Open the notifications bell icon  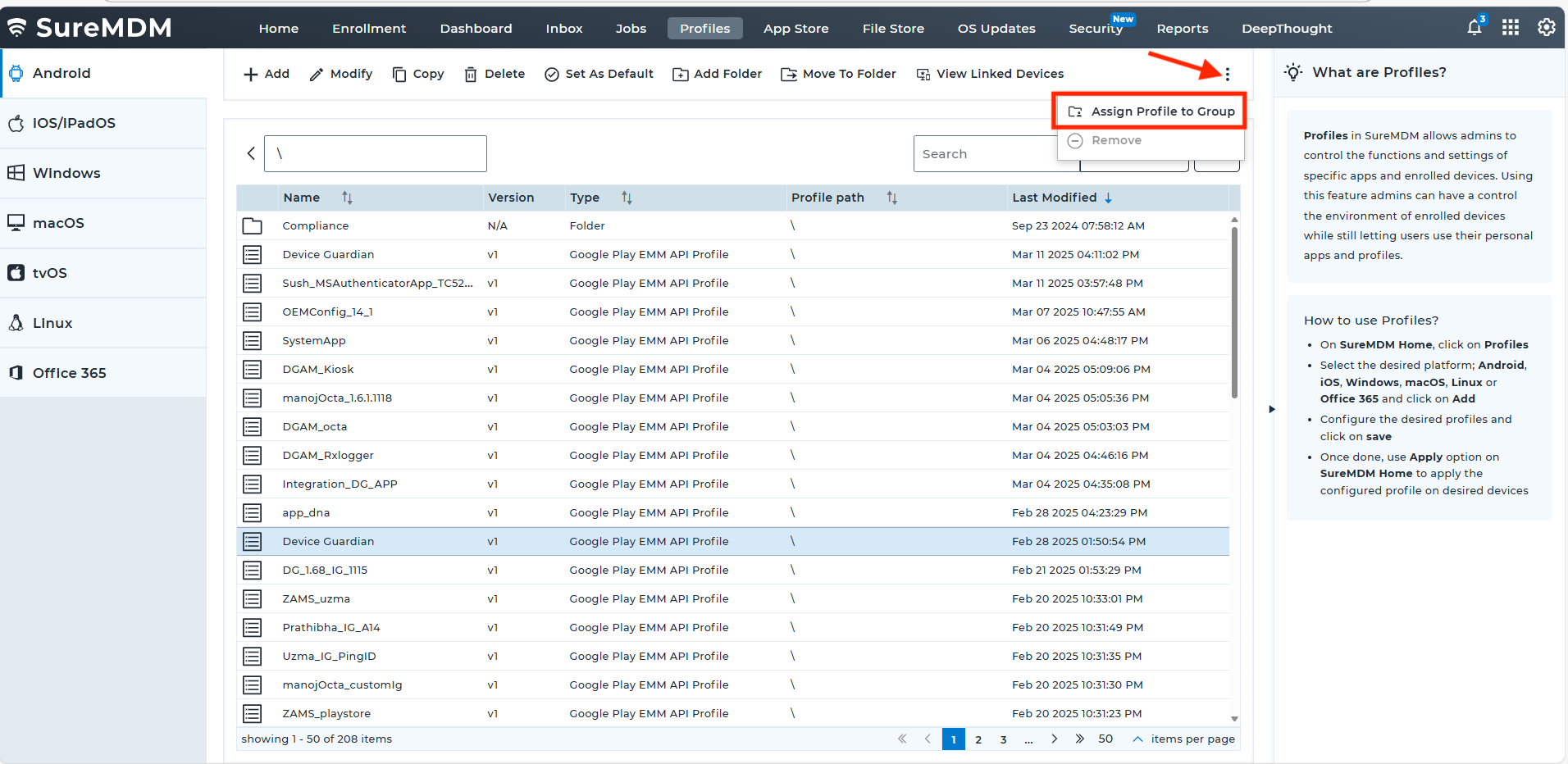[1474, 28]
